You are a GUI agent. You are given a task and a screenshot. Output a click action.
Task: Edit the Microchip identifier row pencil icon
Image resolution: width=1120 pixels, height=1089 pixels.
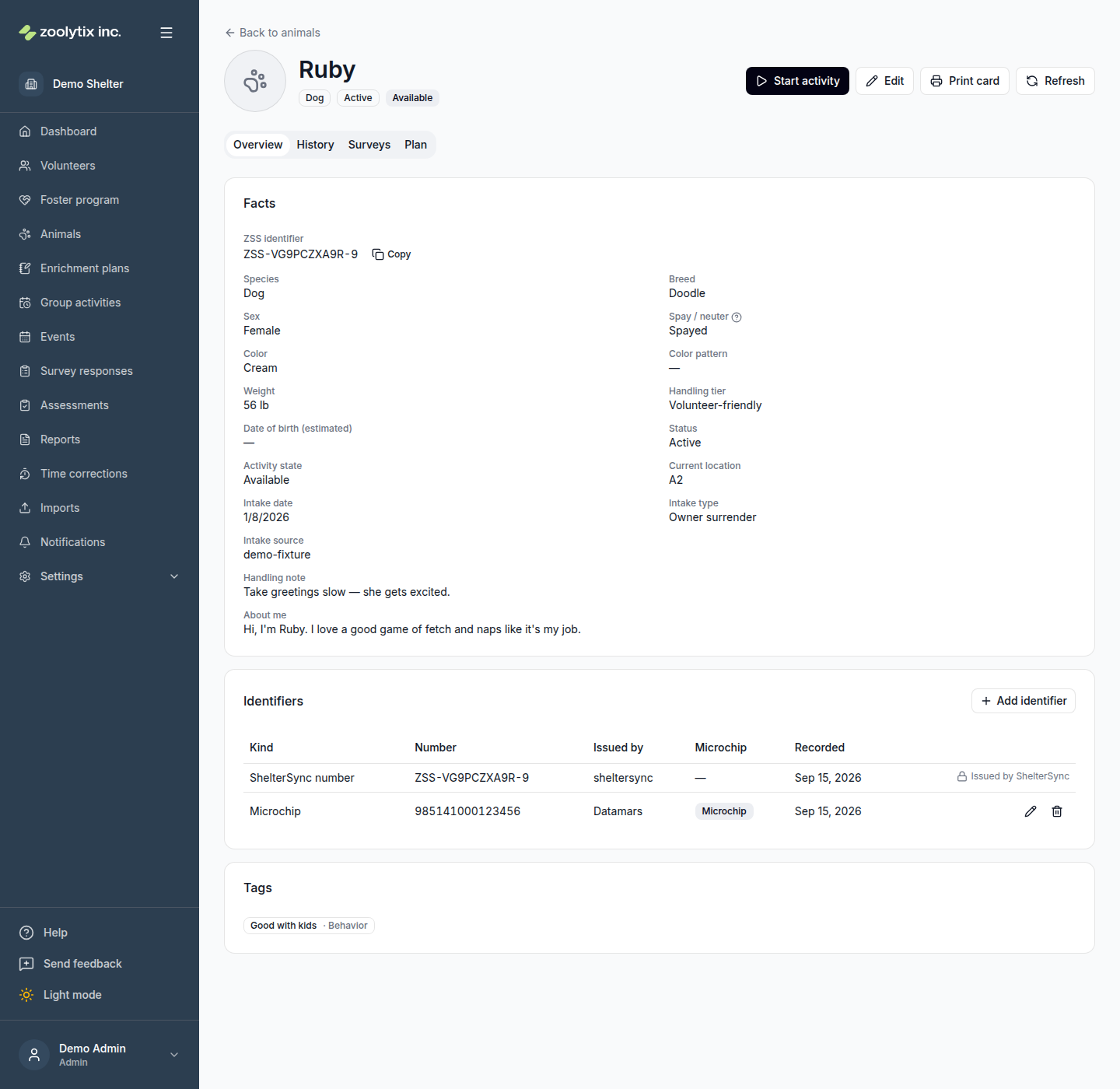(x=1031, y=811)
